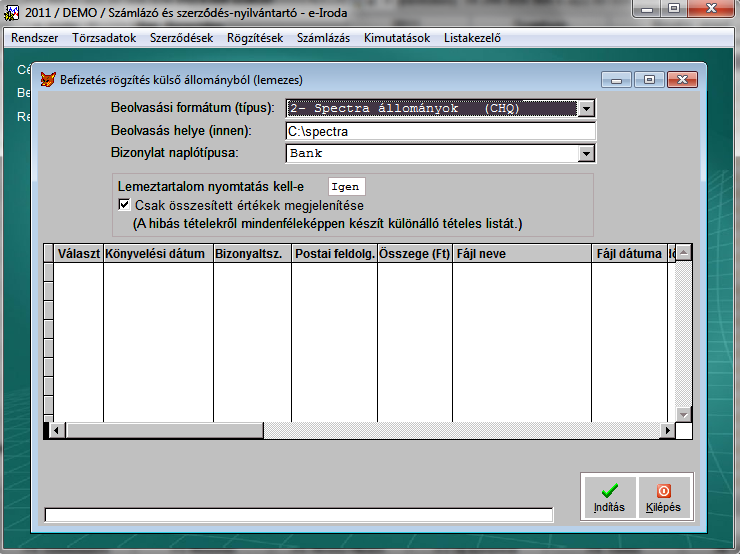Click the fox icon in dialog title bar
This screenshot has height=554, width=740.
pos(48,79)
